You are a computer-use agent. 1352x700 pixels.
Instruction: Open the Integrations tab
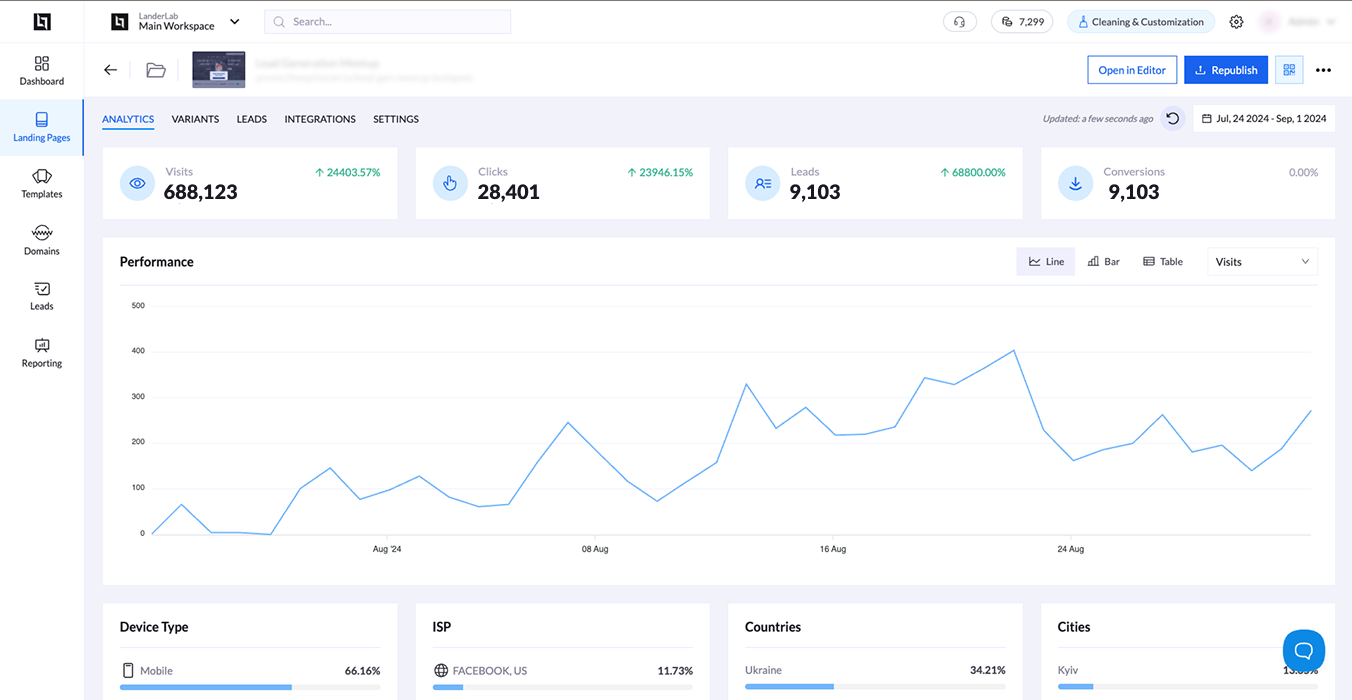(x=319, y=118)
